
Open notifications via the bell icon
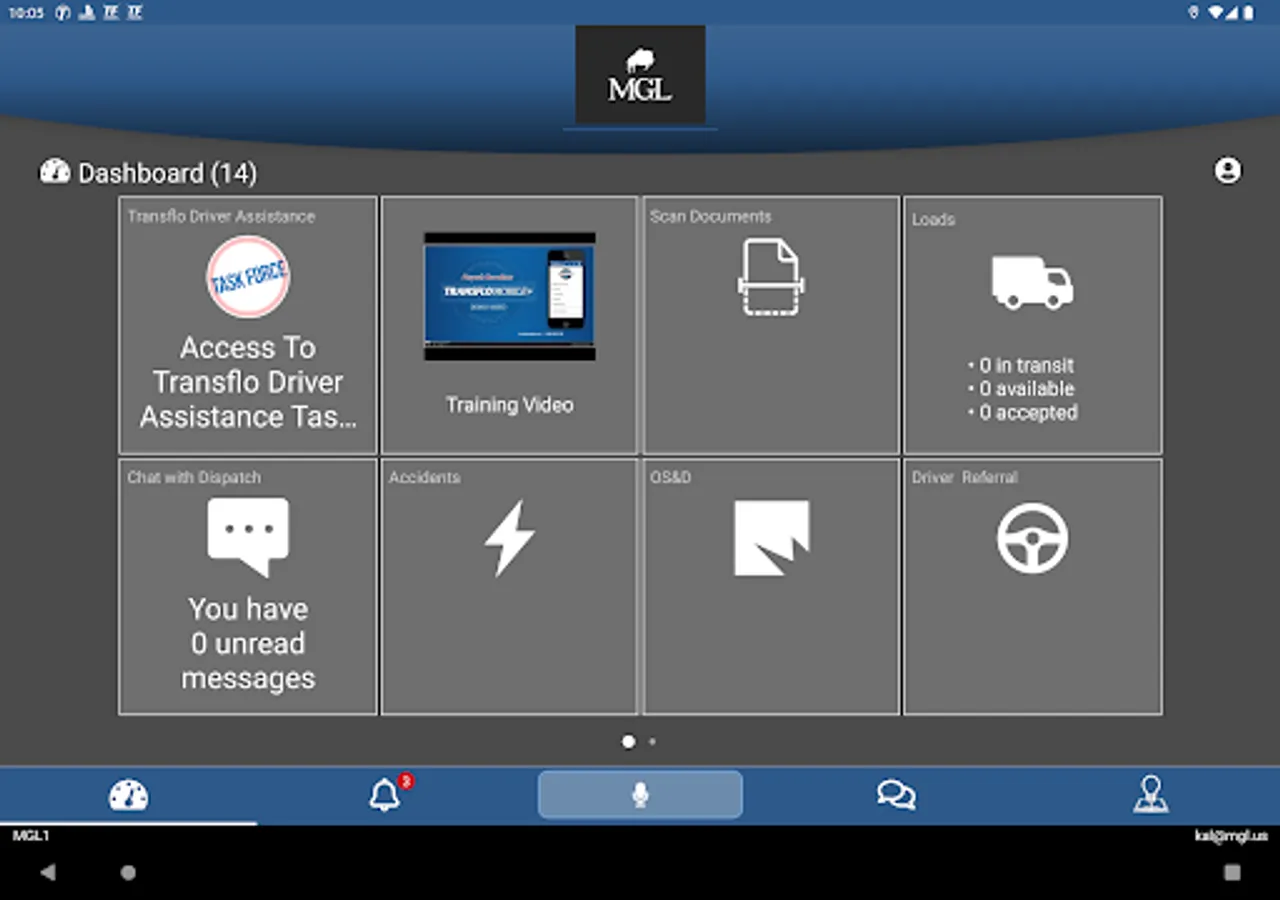pos(385,795)
